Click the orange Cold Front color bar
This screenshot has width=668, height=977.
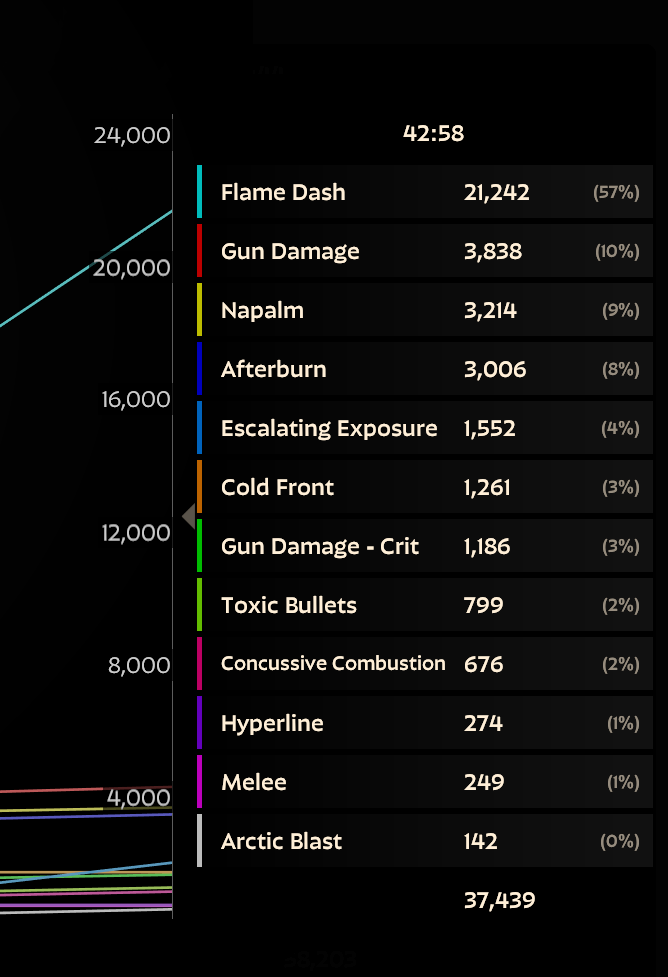click(199, 487)
